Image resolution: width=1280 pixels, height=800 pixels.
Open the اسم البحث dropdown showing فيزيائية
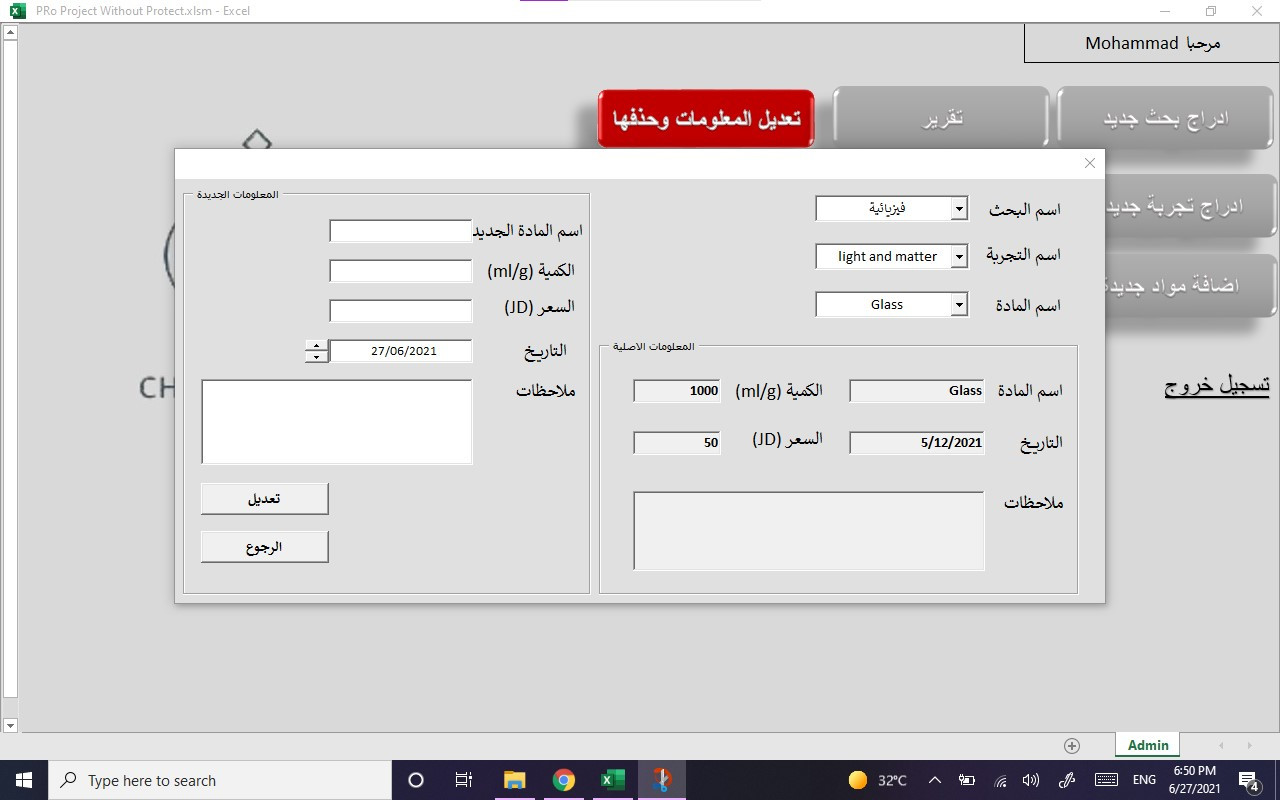958,208
